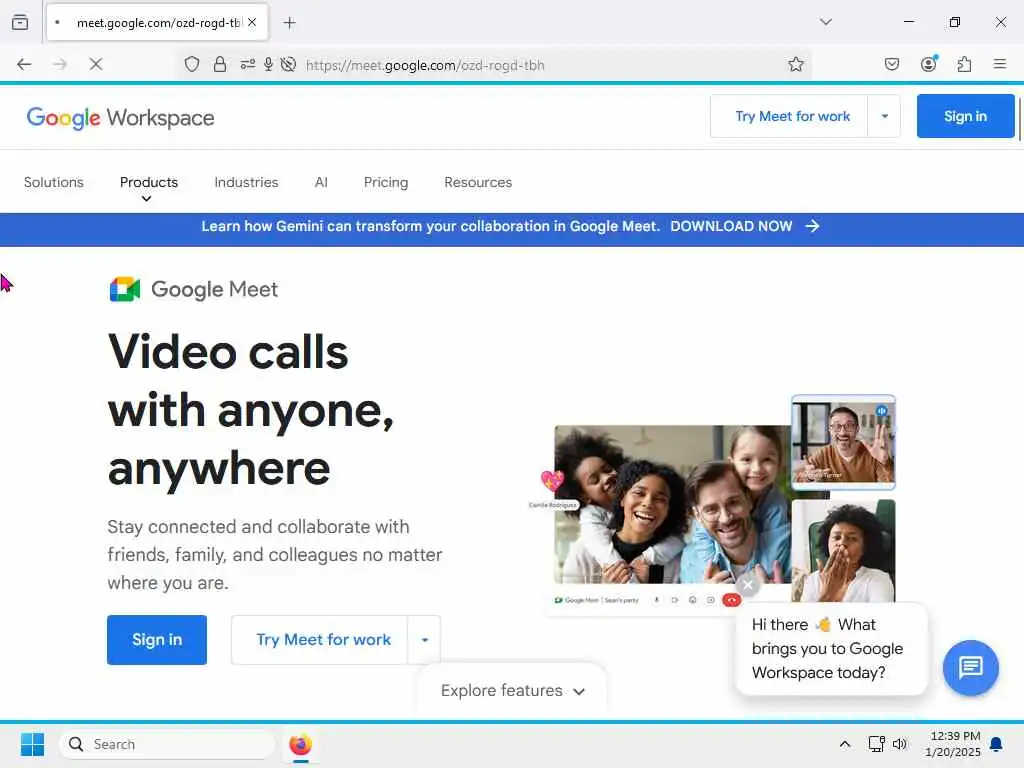This screenshot has height=768, width=1024.
Task: Open microphone permission icon in address bar
Action: point(268,64)
